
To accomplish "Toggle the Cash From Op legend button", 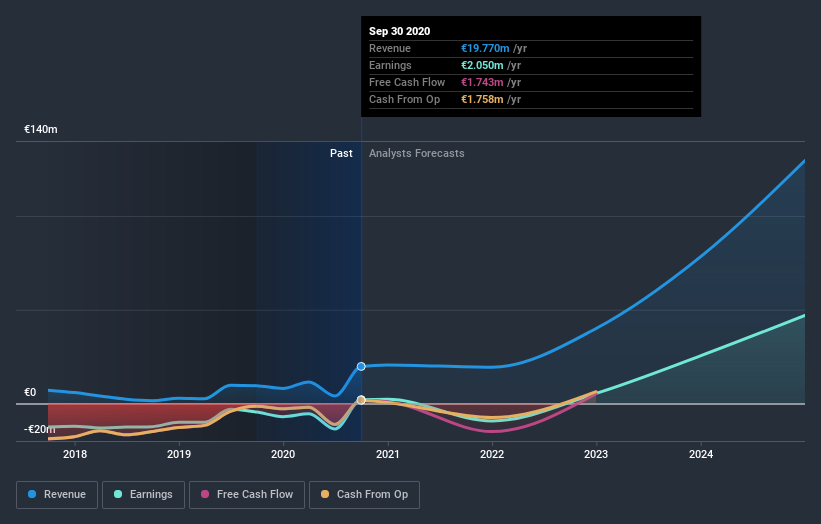I will 364,495.
